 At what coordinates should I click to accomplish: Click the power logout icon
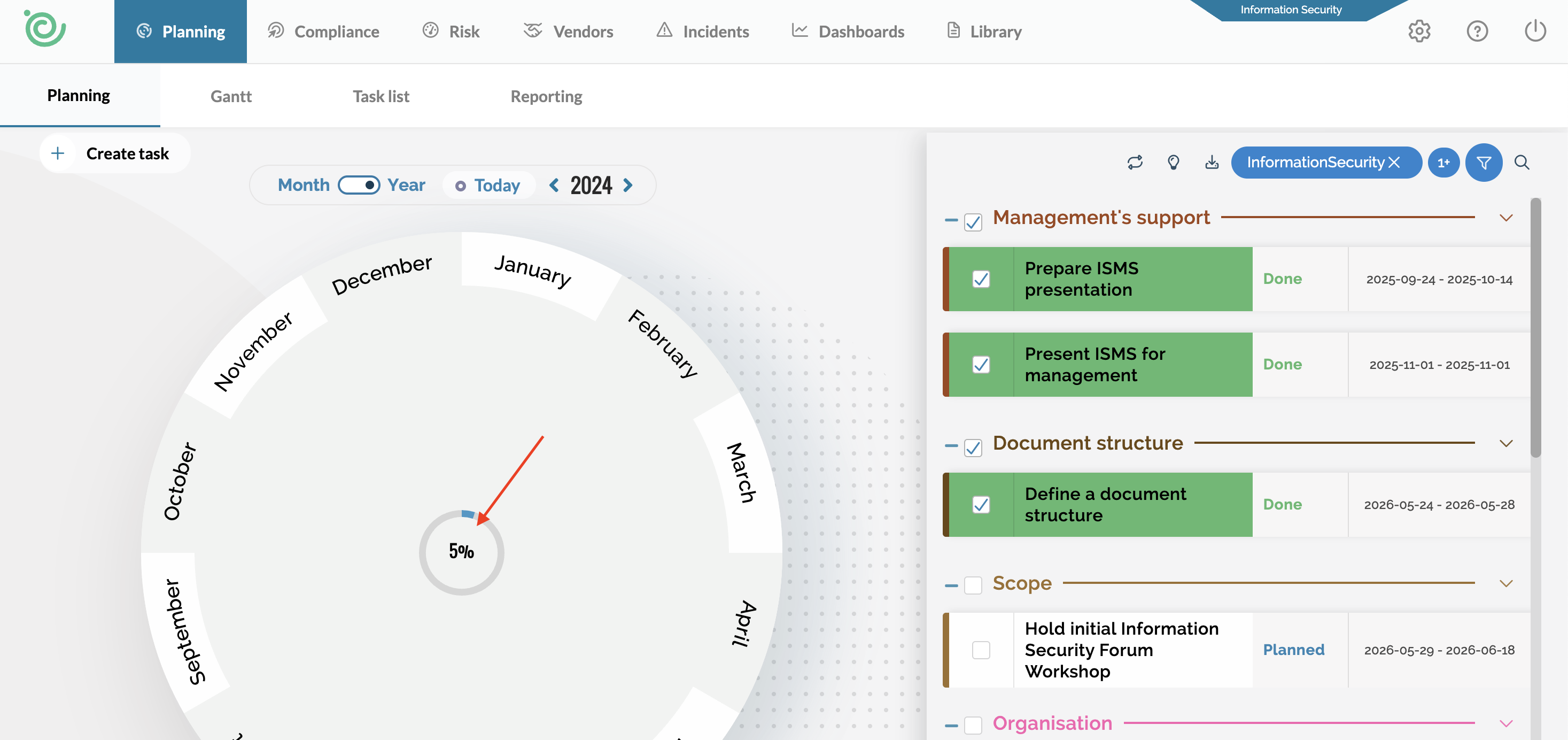(1534, 31)
